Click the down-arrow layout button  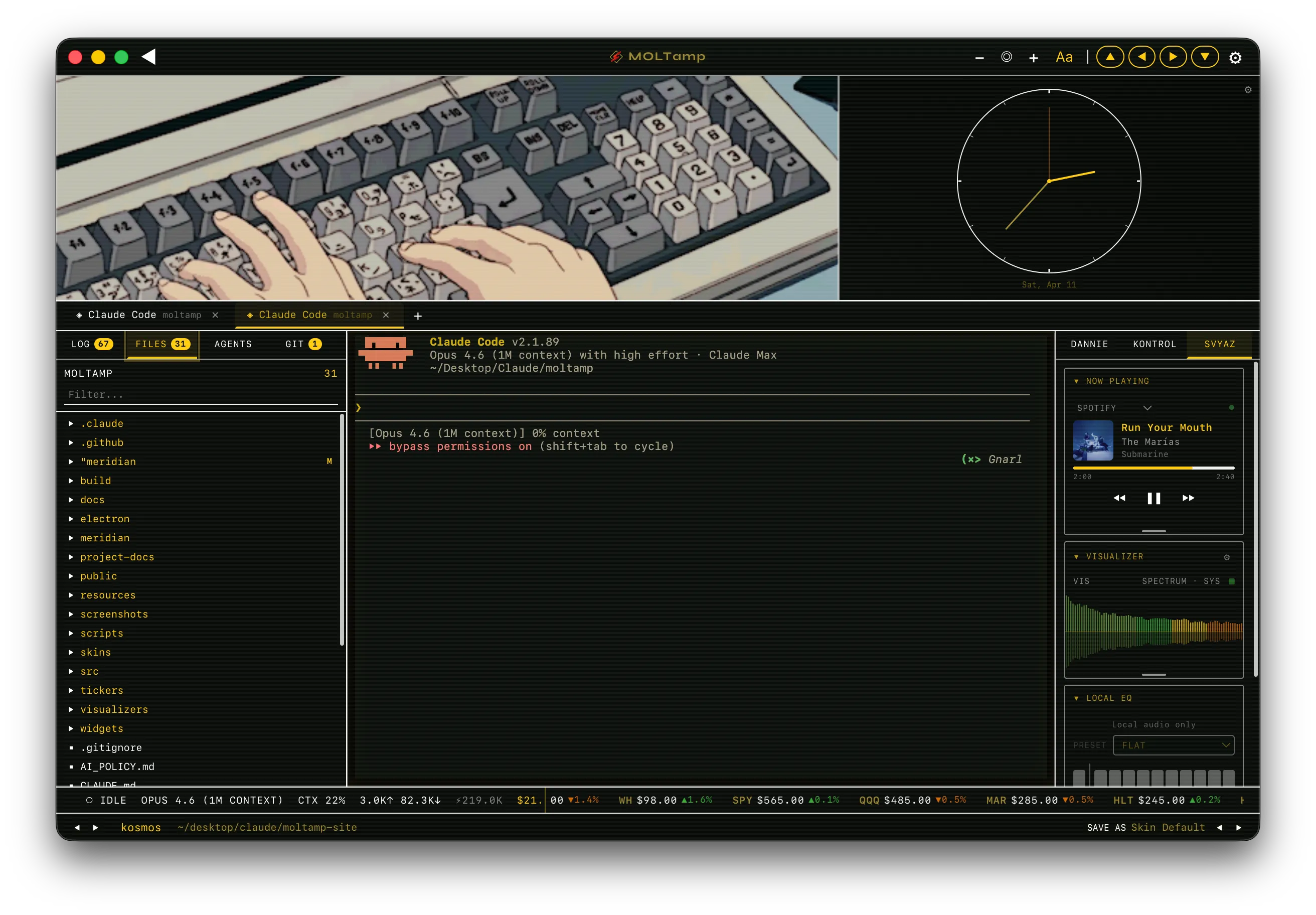[x=1205, y=57]
